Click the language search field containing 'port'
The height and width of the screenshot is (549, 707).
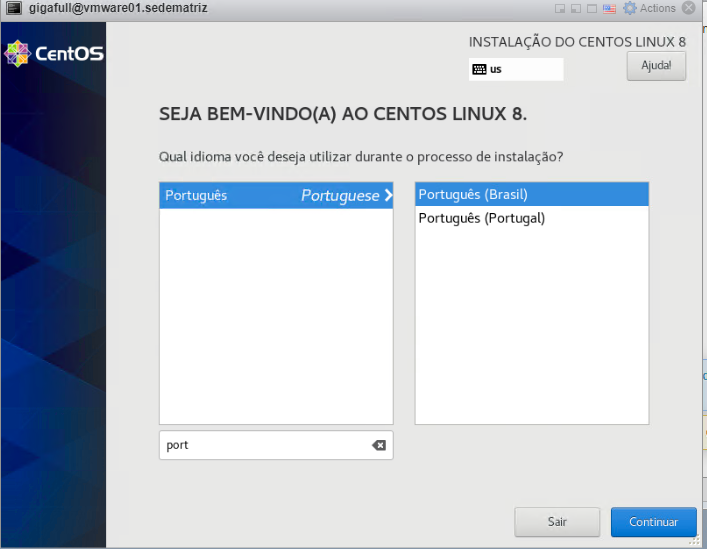[x=276, y=445]
